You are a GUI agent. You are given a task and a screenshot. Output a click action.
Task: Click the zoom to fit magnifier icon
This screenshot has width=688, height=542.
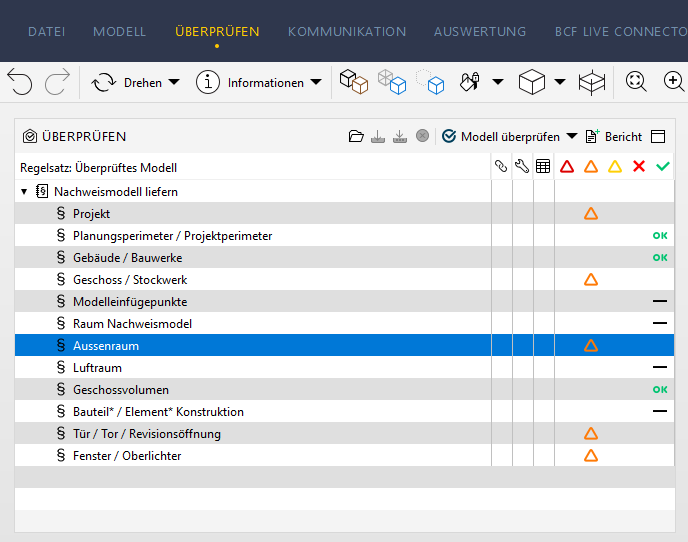pos(636,82)
